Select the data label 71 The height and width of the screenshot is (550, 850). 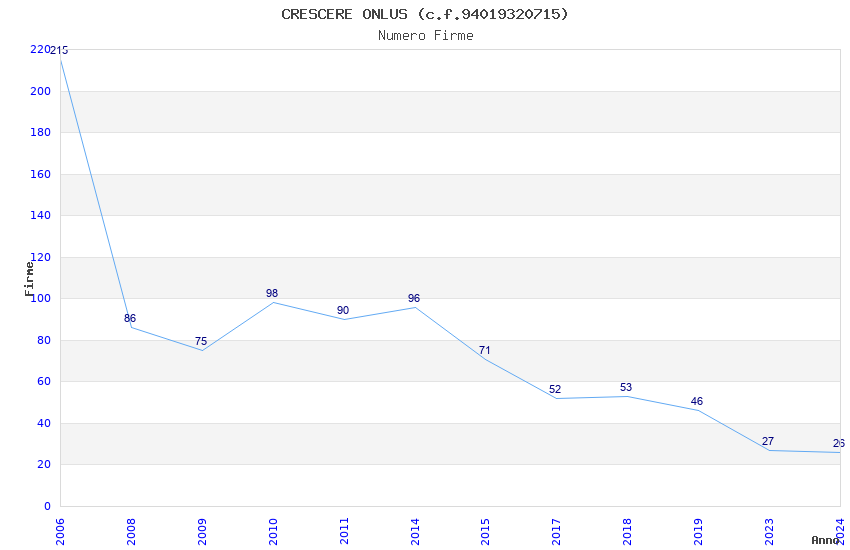[x=484, y=351]
